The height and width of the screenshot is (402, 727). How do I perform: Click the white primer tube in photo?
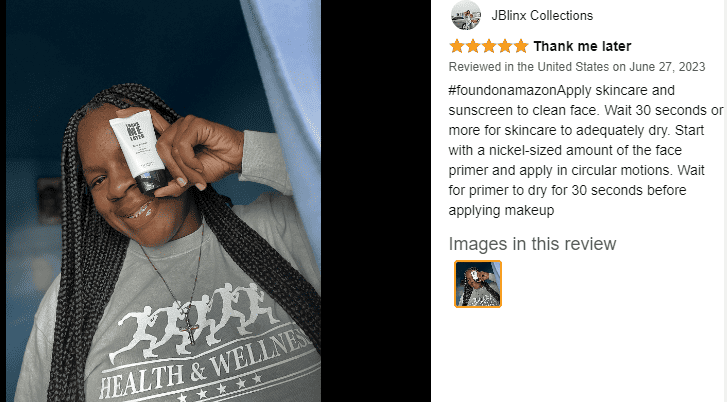point(139,151)
